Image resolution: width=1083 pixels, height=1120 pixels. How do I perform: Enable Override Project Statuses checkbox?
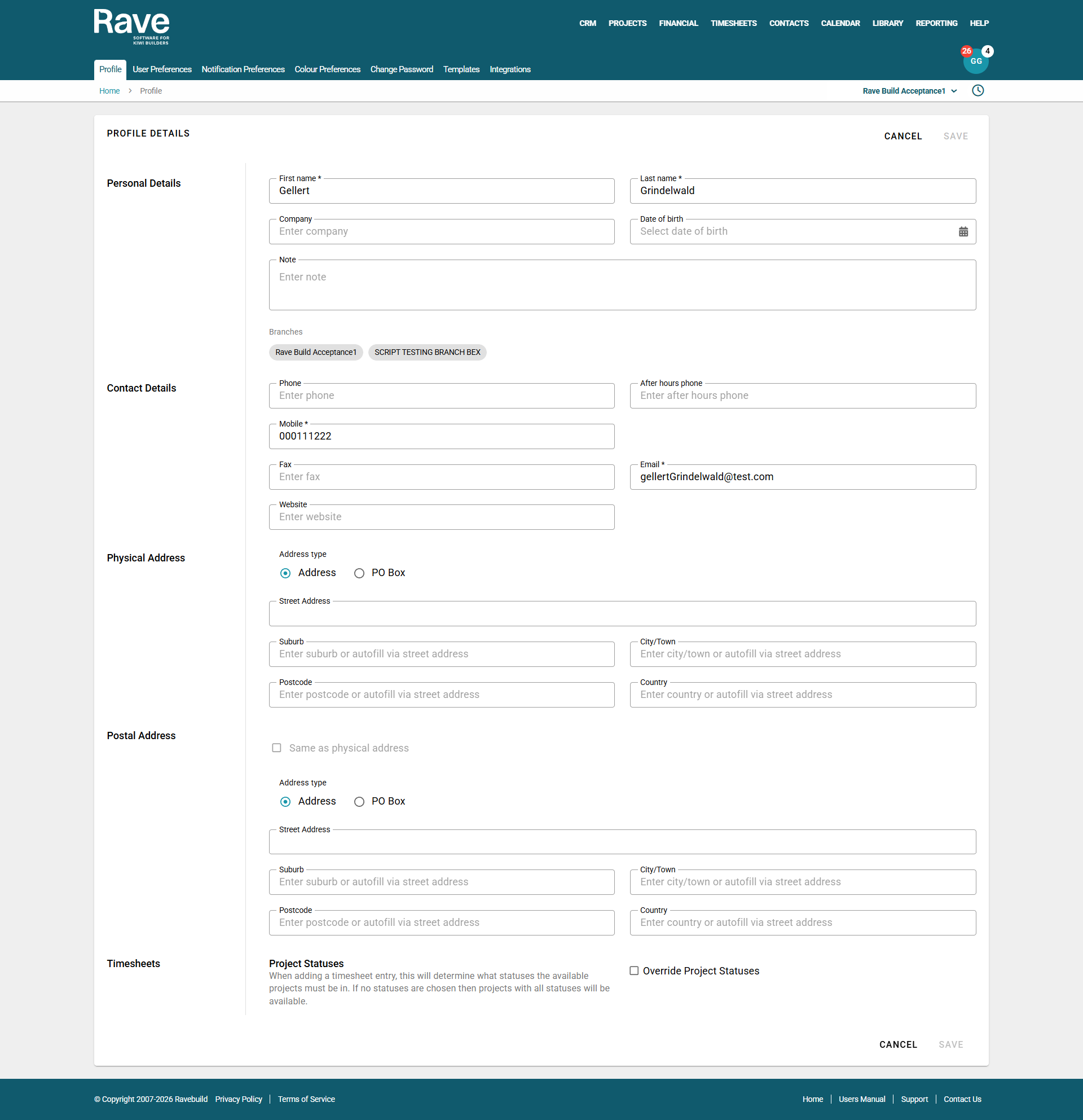click(633, 971)
